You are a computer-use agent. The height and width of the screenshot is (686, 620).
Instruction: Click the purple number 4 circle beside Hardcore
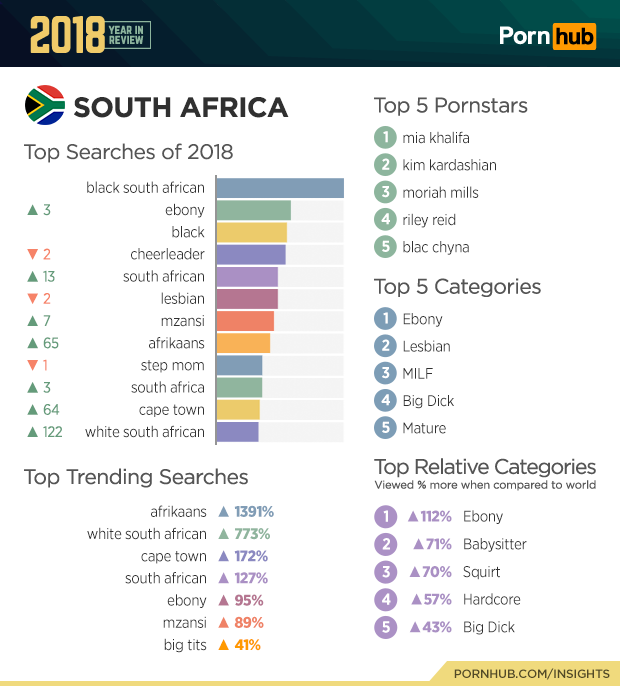pos(385,600)
